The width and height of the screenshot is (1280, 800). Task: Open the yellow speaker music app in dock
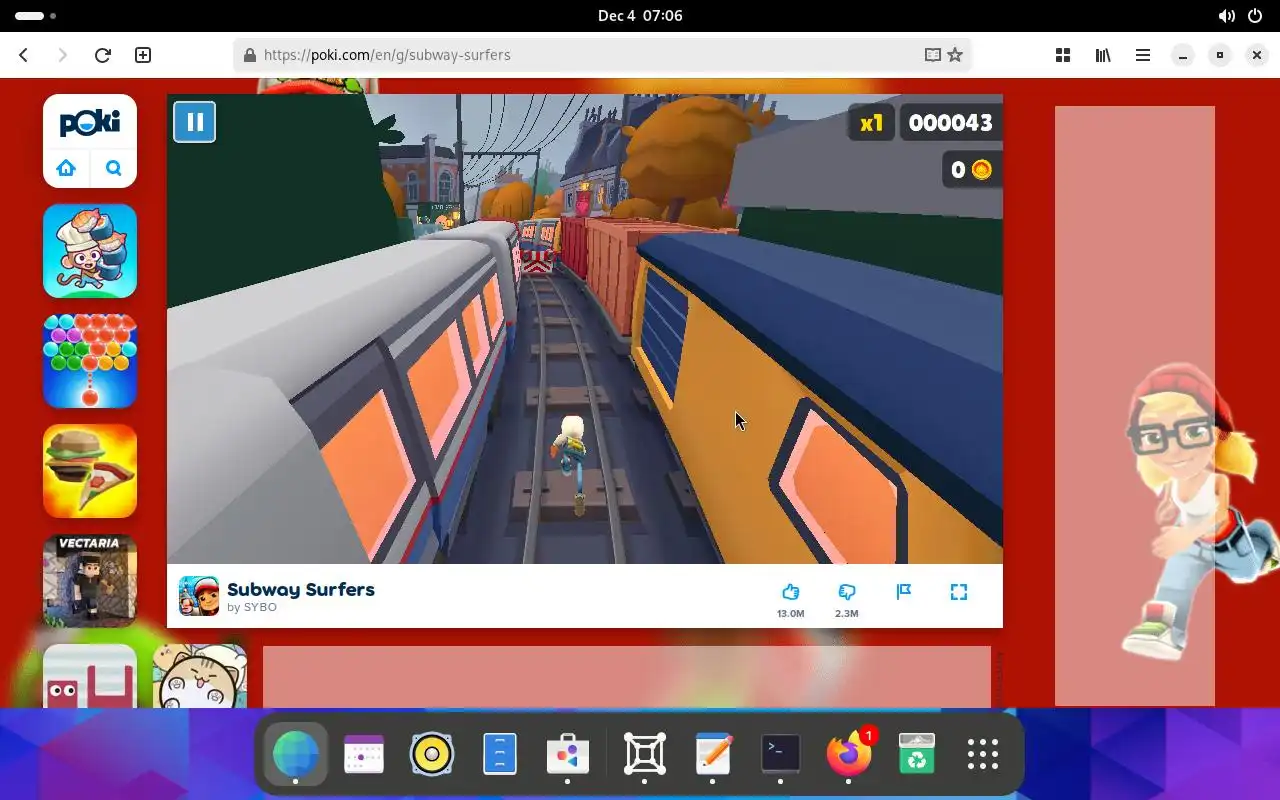pos(432,754)
